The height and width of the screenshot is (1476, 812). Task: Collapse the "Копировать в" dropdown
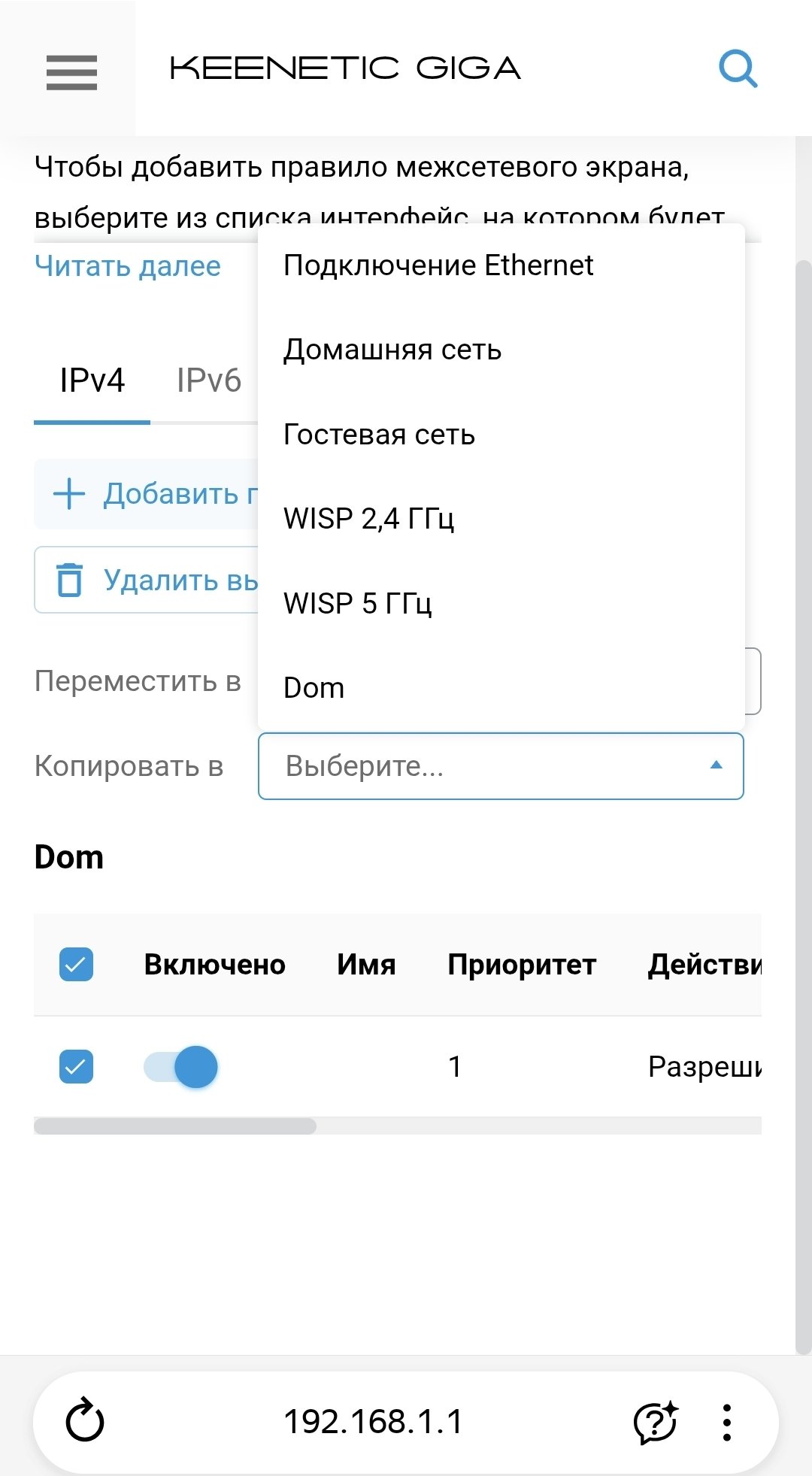[x=716, y=765]
